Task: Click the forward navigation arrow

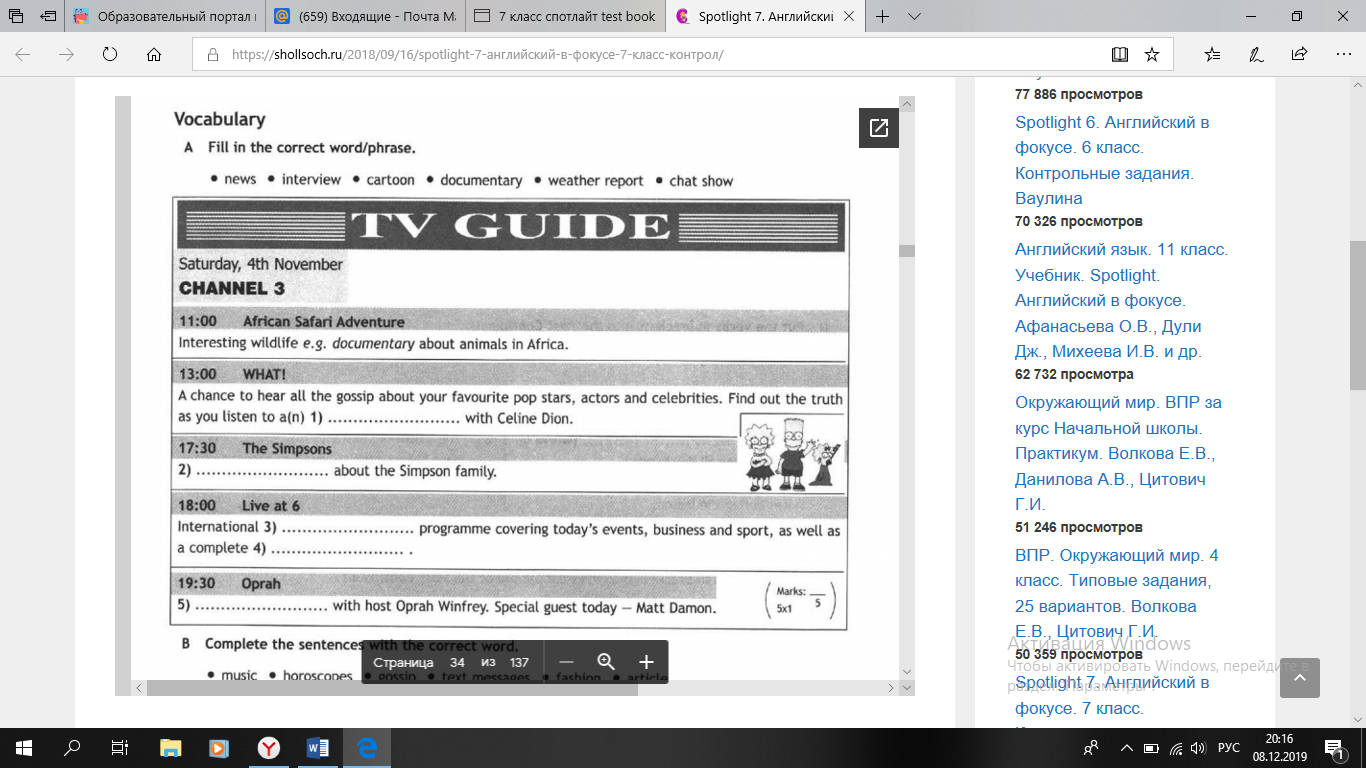Action: pos(67,55)
